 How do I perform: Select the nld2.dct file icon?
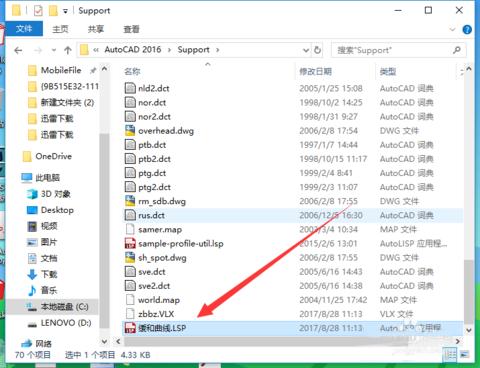click(x=130, y=88)
